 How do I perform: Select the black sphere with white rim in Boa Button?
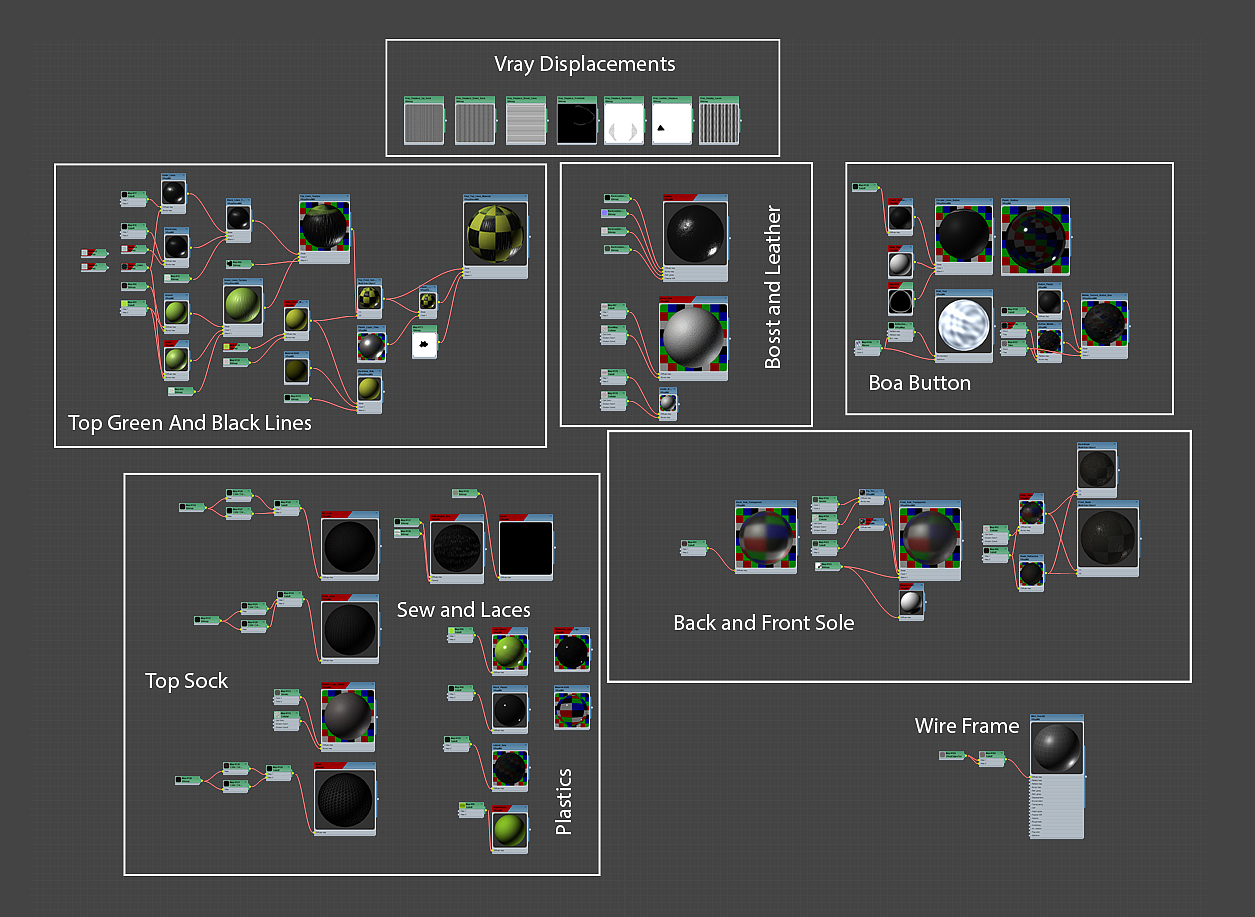[900, 298]
